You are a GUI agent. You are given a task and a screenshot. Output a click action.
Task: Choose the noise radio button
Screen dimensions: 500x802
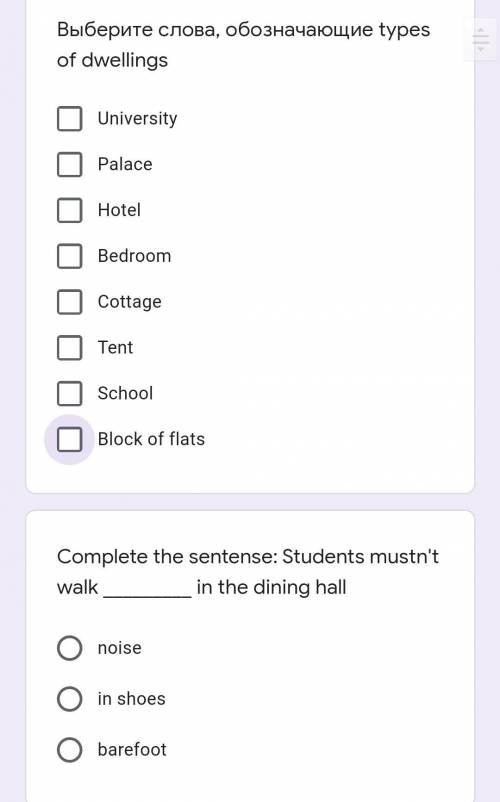point(70,648)
